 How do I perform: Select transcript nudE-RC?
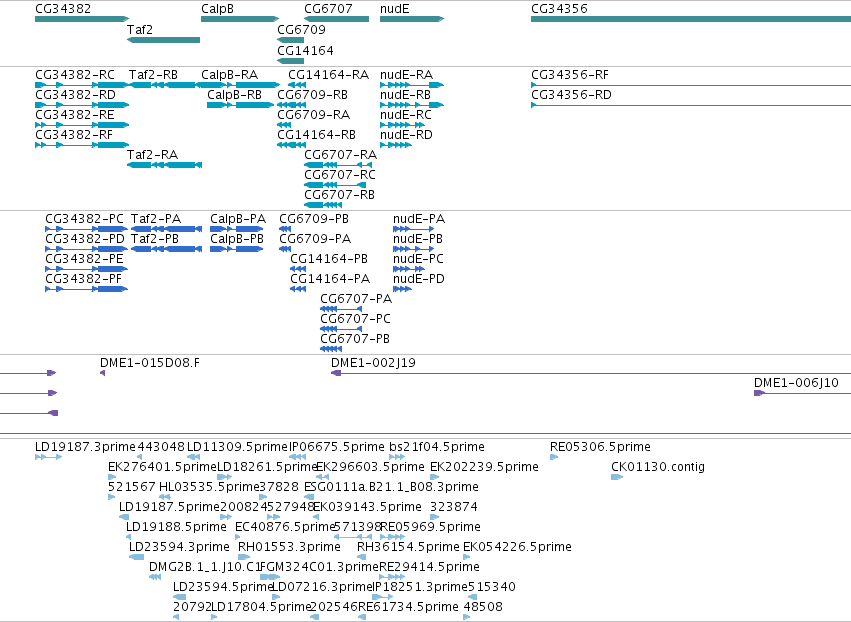pos(406,115)
